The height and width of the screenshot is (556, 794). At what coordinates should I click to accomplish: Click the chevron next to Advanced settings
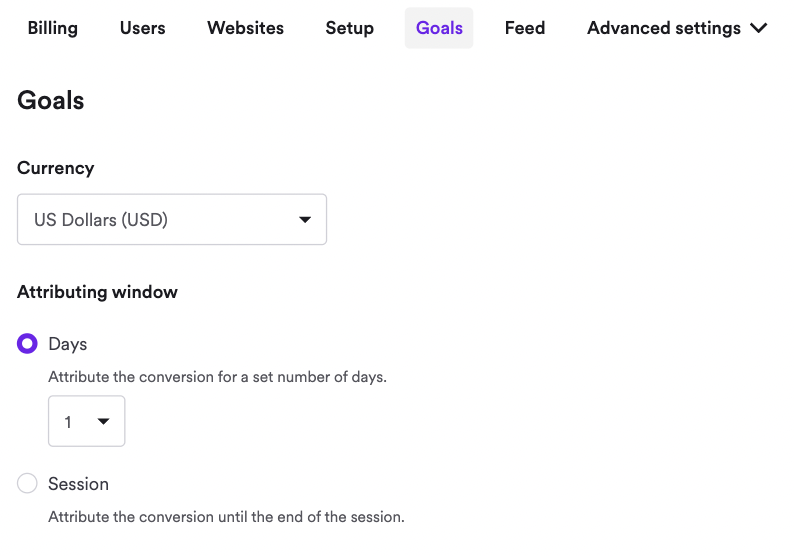coord(758,28)
